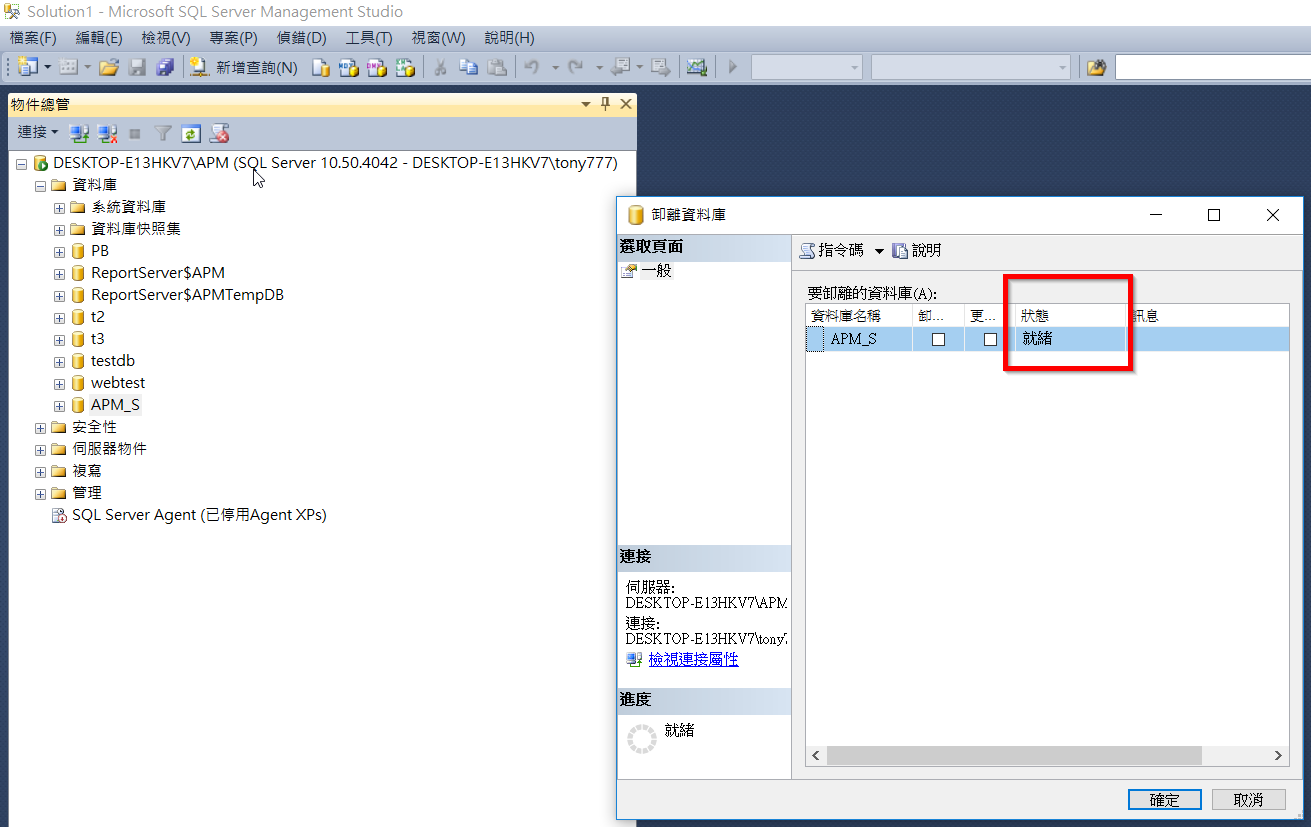Viewport: 1311px width, 827px height.
Task: Open the 說明(H) menu
Action: (x=509, y=38)
